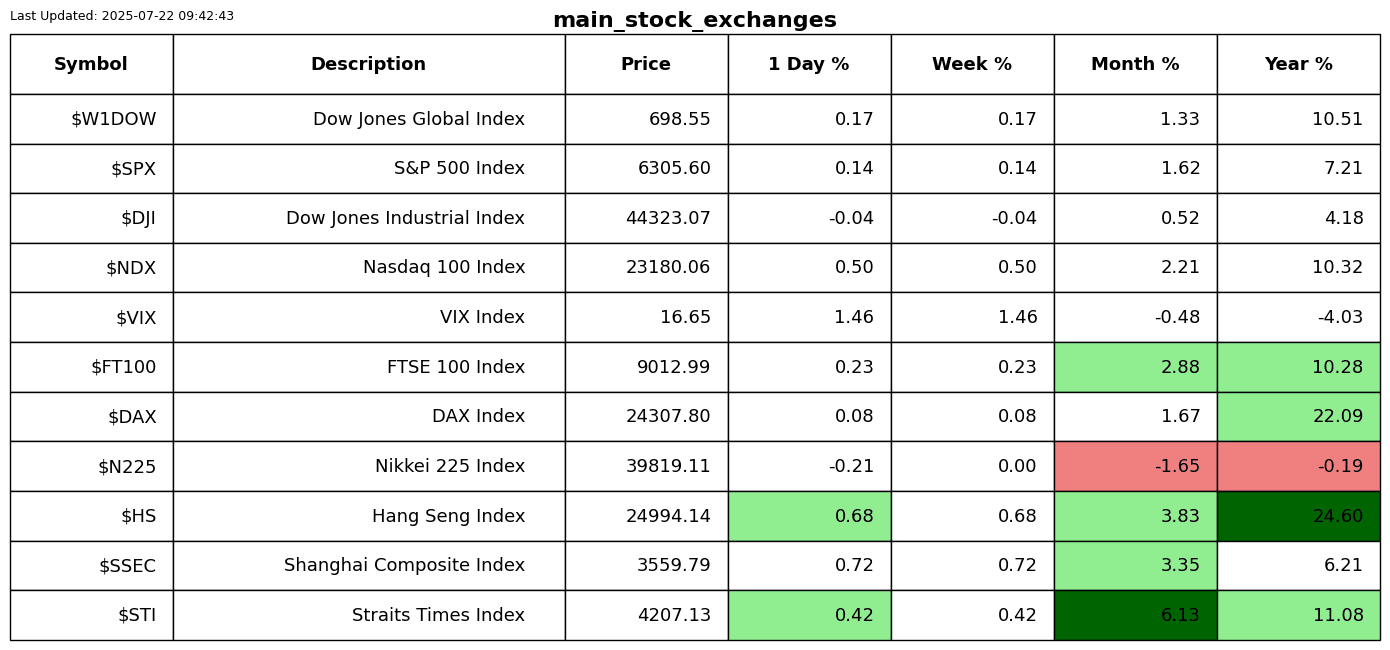The image size is (1390, 650).
Task: Select the Price column header
Action: click(646, 65)
